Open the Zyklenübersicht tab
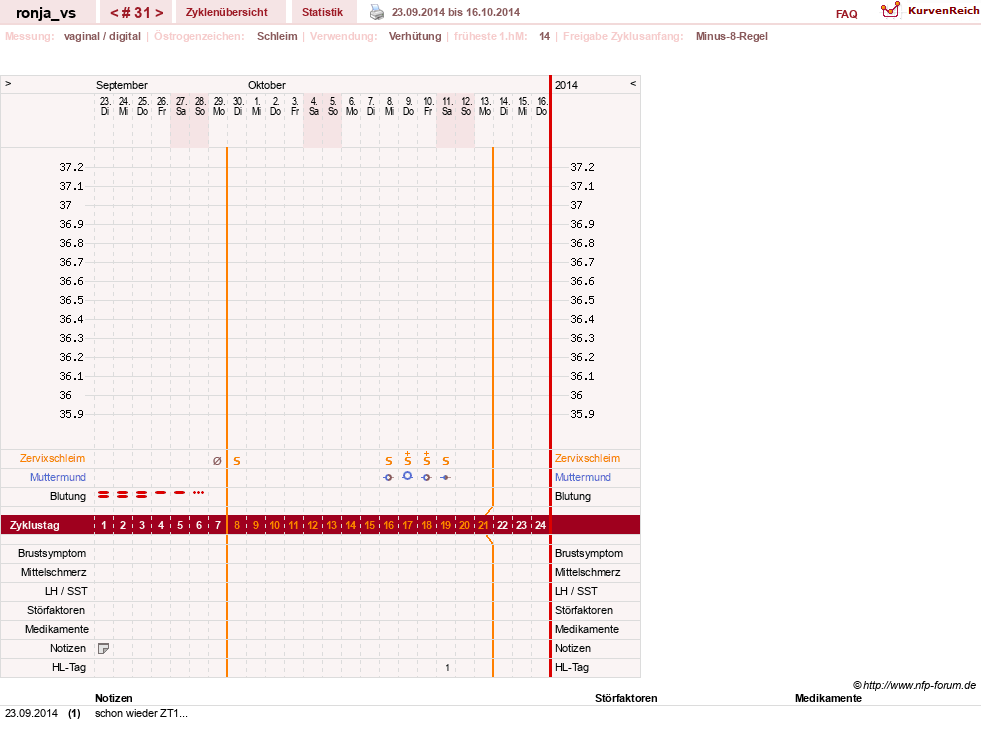981x737 pixels. 226,12
